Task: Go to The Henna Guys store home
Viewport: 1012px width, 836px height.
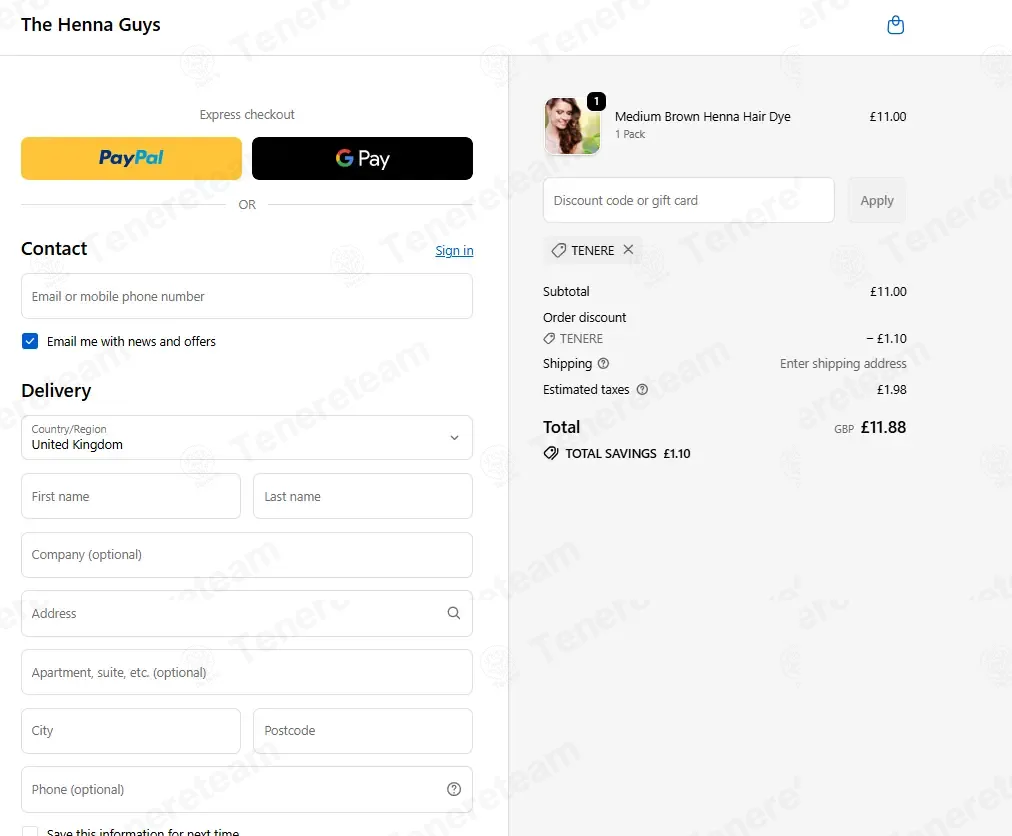Action: click(90, 25)
